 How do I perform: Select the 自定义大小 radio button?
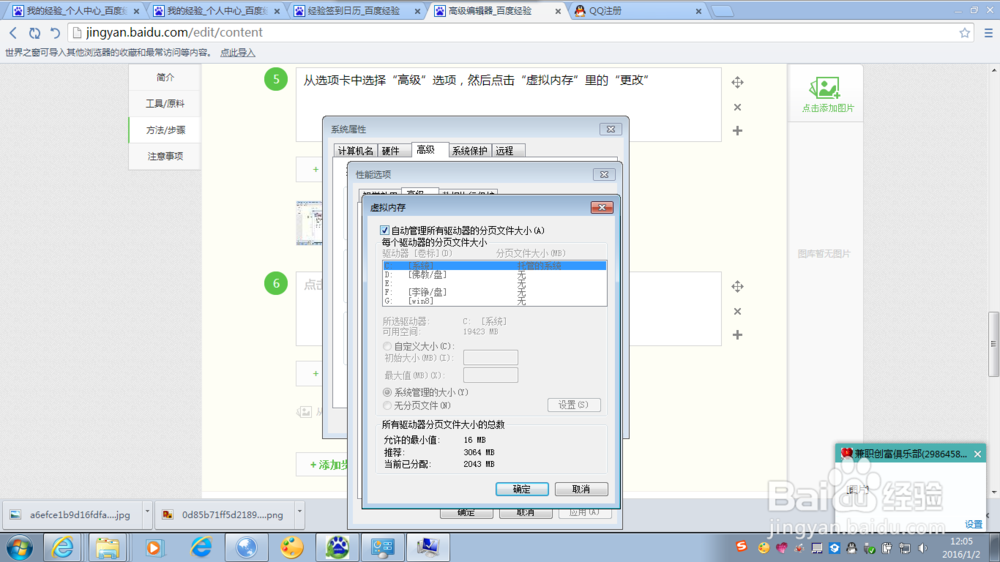coord(387,346)
